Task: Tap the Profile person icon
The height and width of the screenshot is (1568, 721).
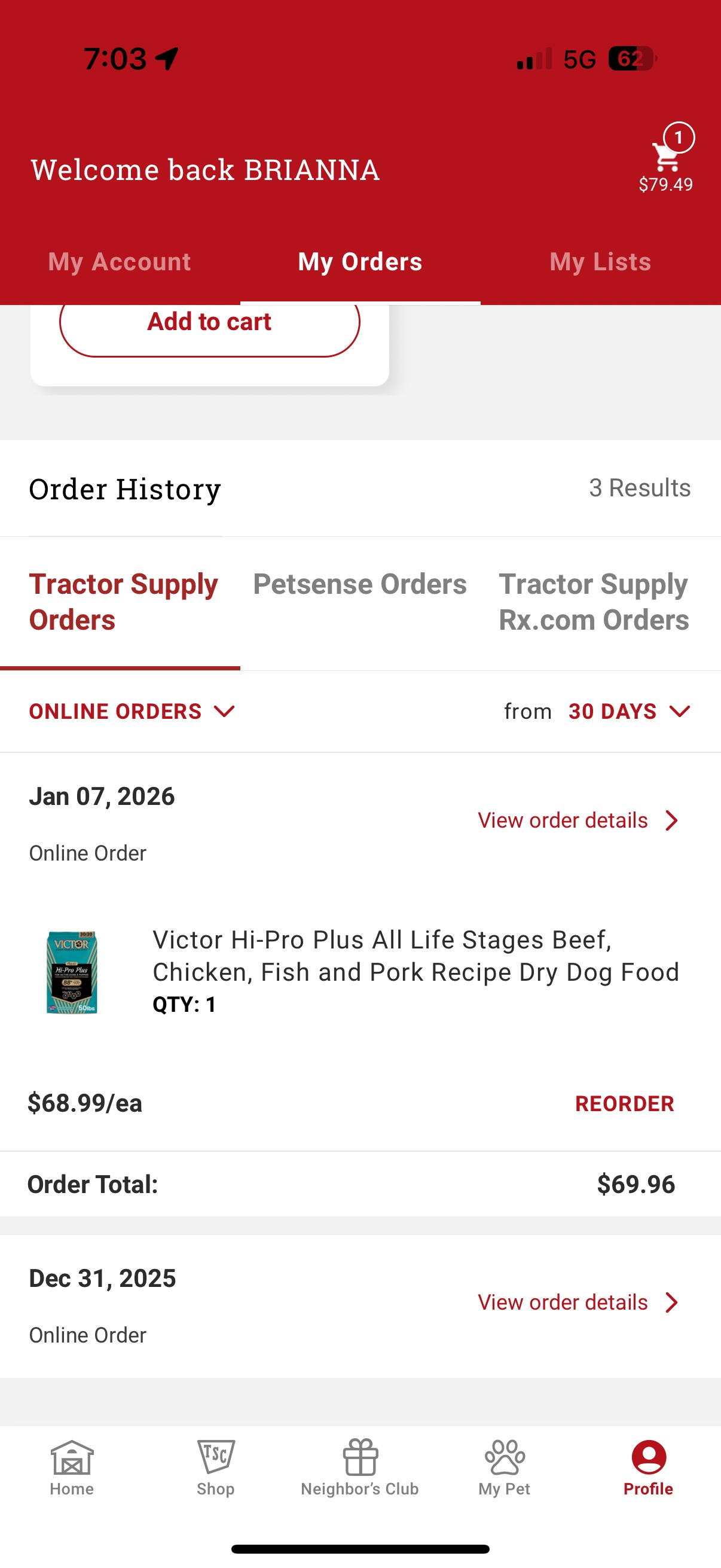Action: coord(649,1457)
